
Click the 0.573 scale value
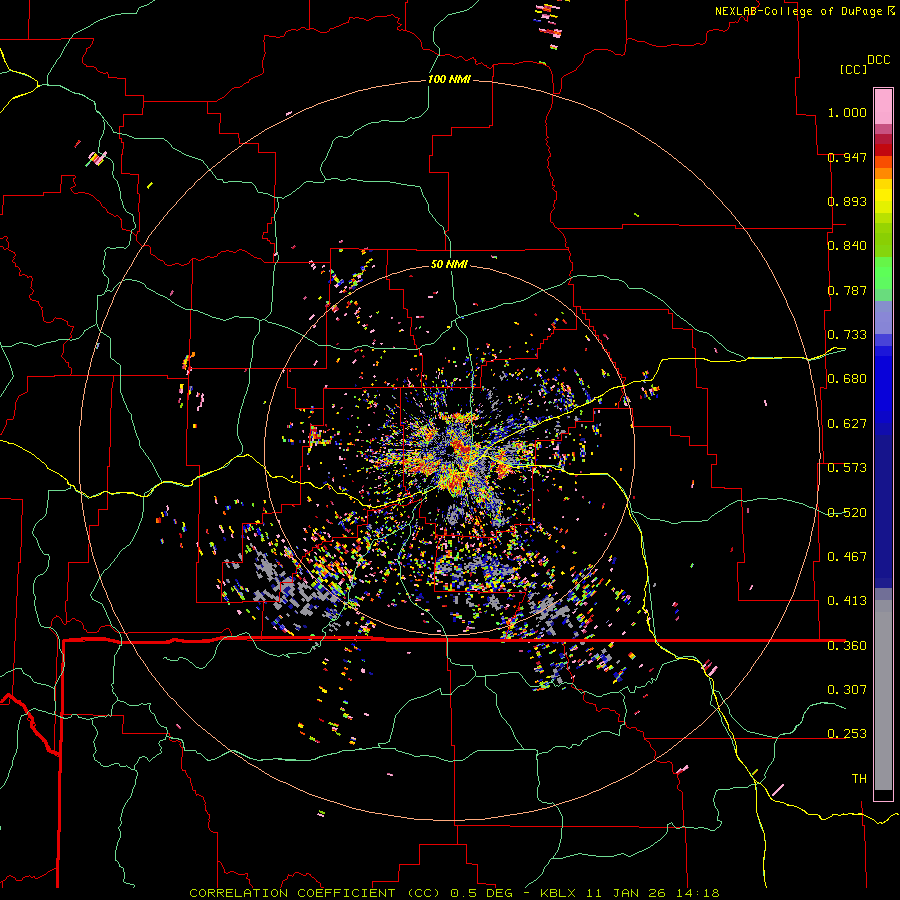coord(847,468)
